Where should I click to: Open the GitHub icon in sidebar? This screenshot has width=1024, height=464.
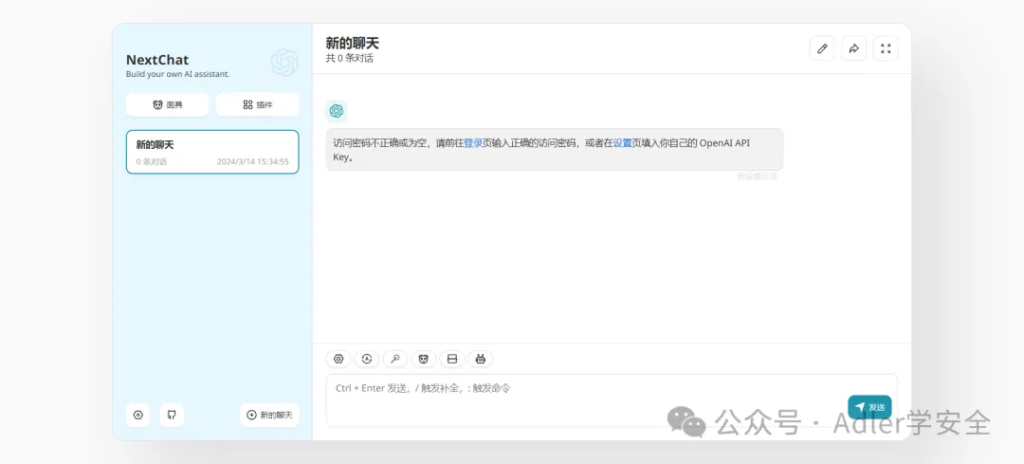click(x=172, y=415)
